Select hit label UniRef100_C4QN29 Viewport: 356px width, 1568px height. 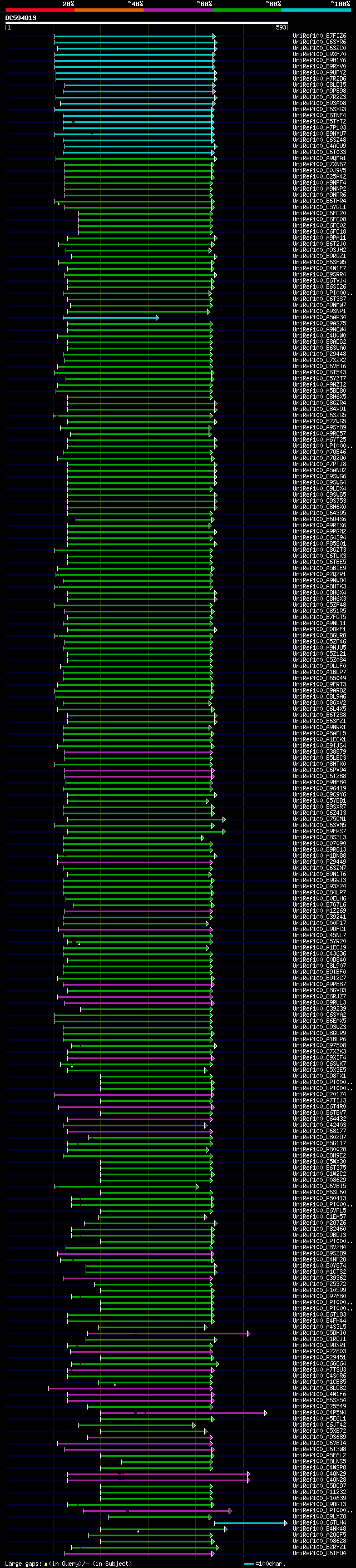[319, 1473]
